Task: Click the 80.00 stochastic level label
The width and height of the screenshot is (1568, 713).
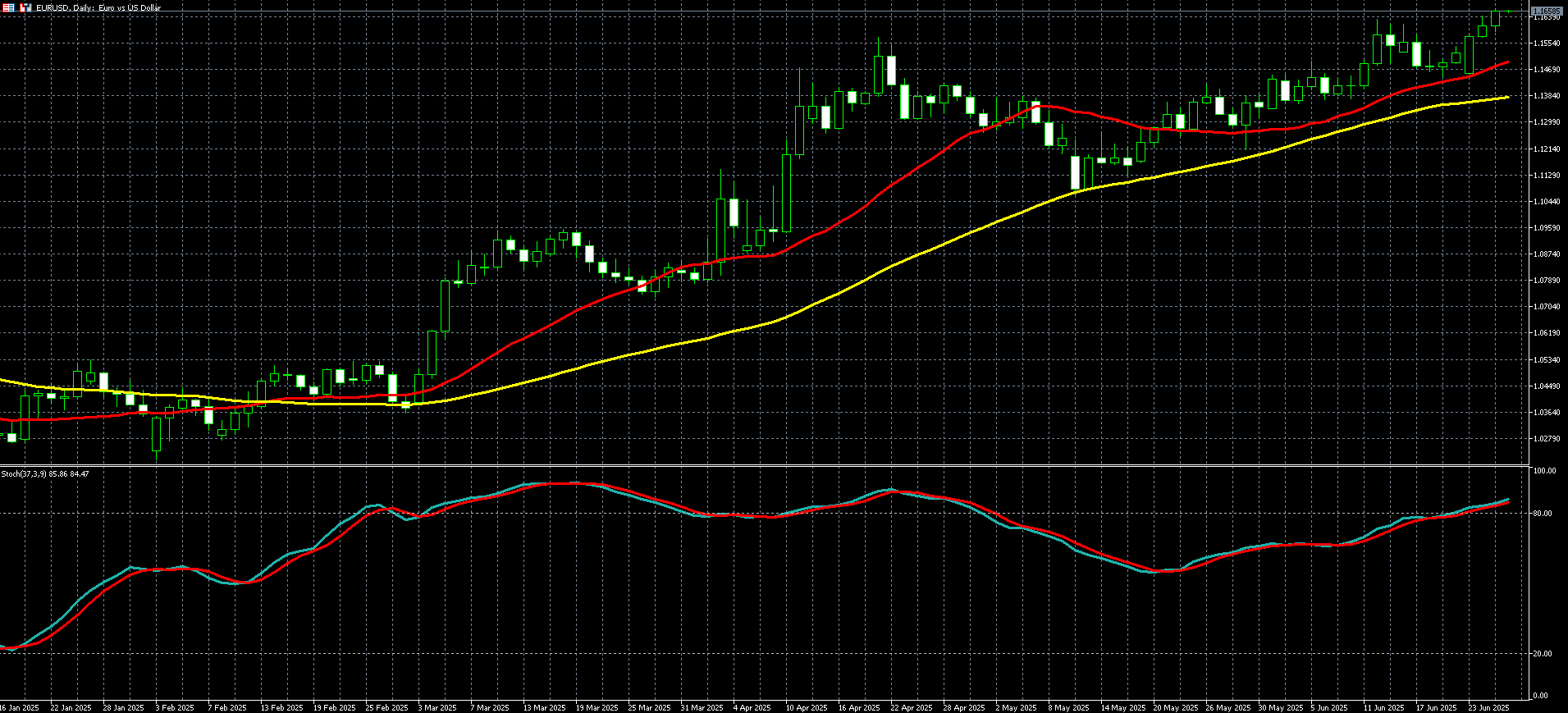Action: (x=1542, y=514)
